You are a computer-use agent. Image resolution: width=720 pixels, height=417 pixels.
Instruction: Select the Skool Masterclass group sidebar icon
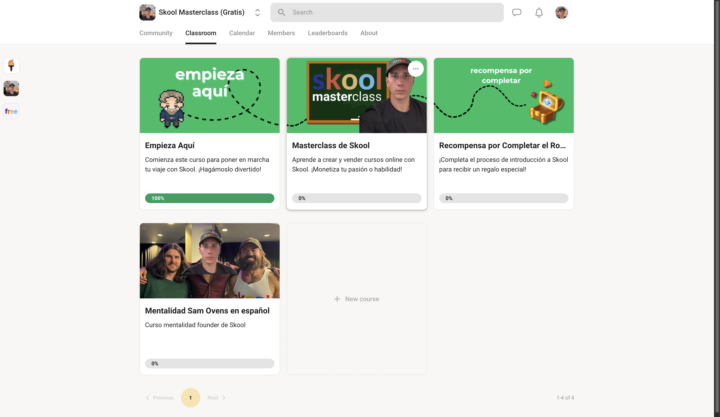pyautogui.click(x=11, y=88)
